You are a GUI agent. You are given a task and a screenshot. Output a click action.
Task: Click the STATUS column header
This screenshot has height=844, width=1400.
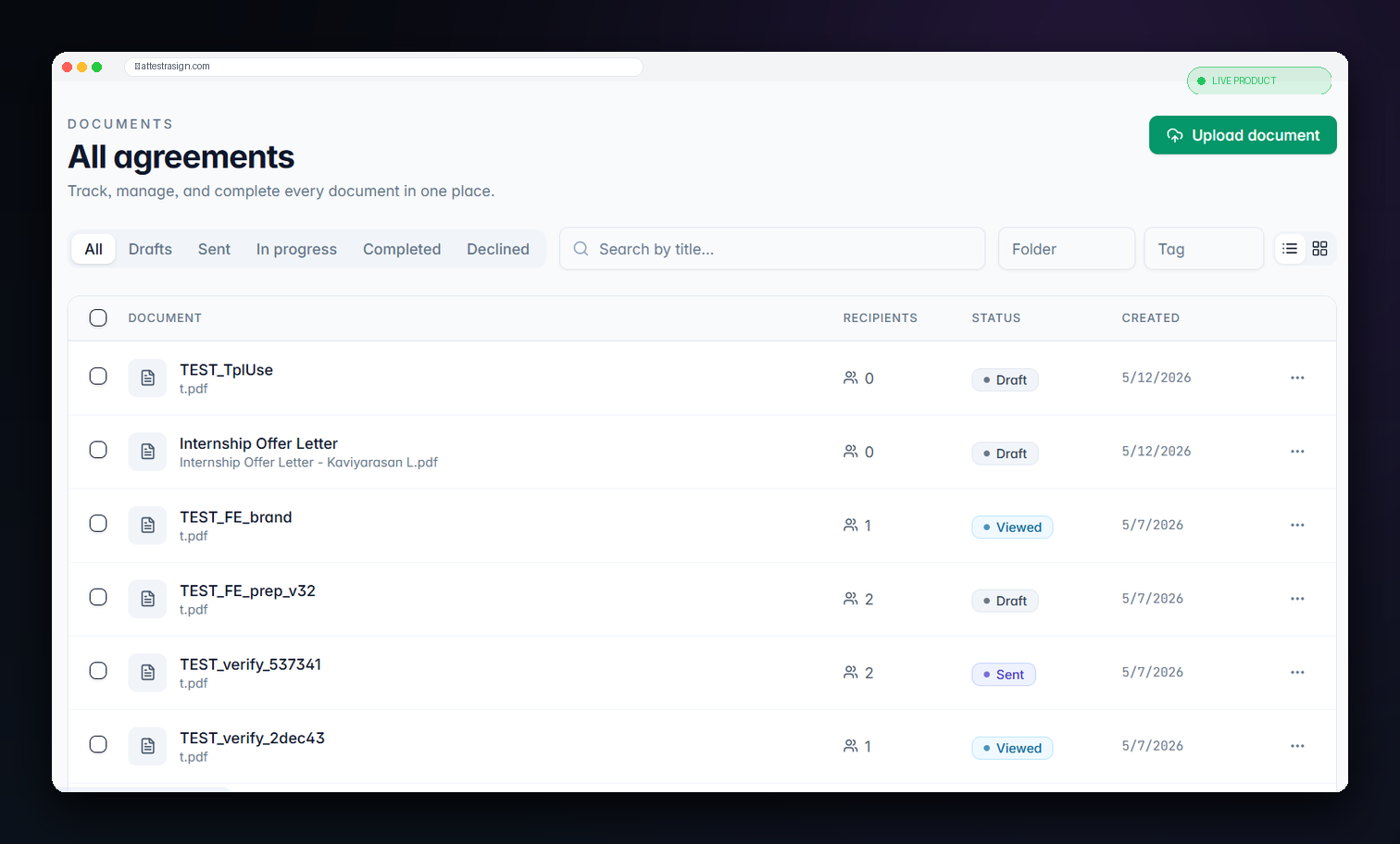(x=996, y=317)
